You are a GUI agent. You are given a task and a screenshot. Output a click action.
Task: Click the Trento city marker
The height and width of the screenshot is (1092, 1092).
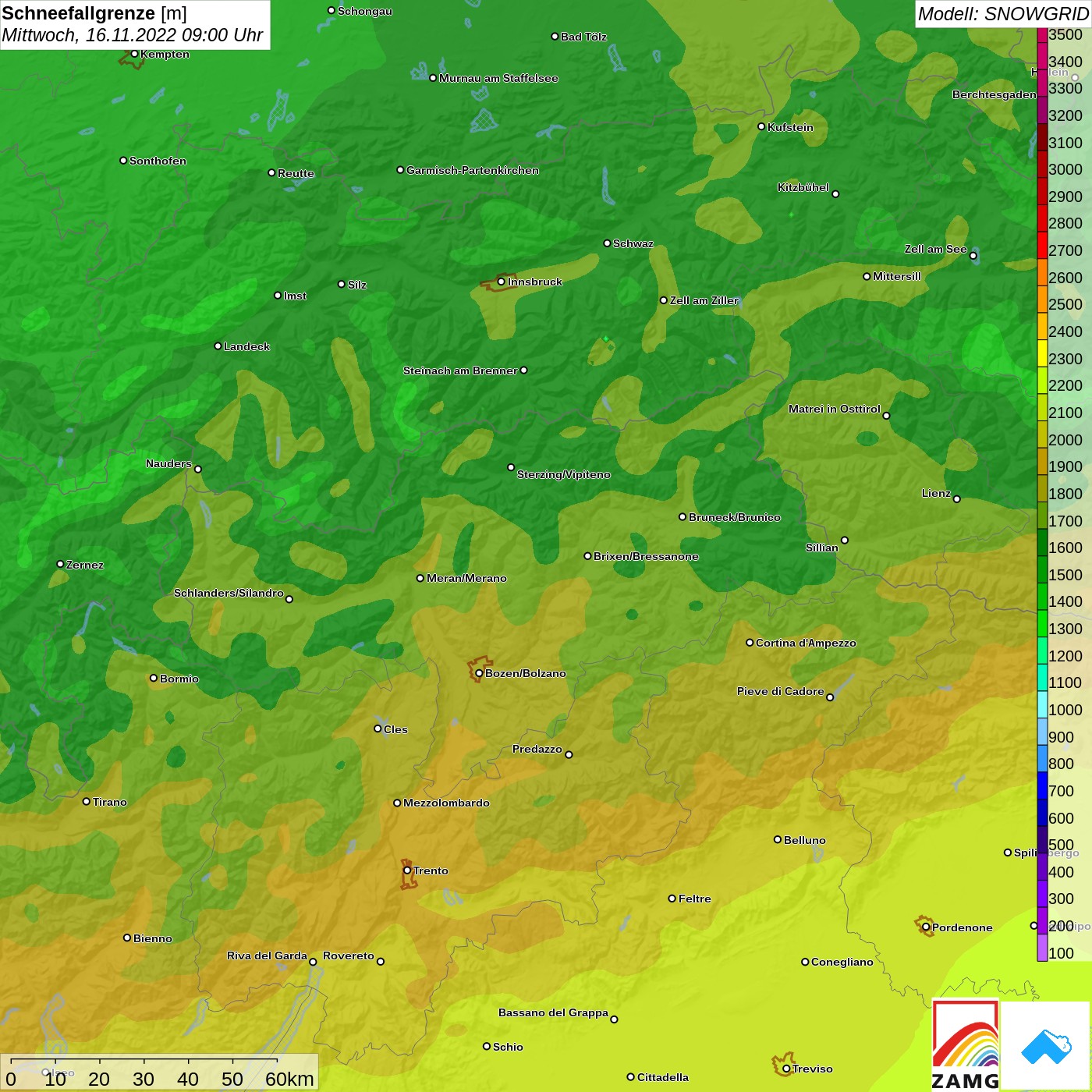407,870
